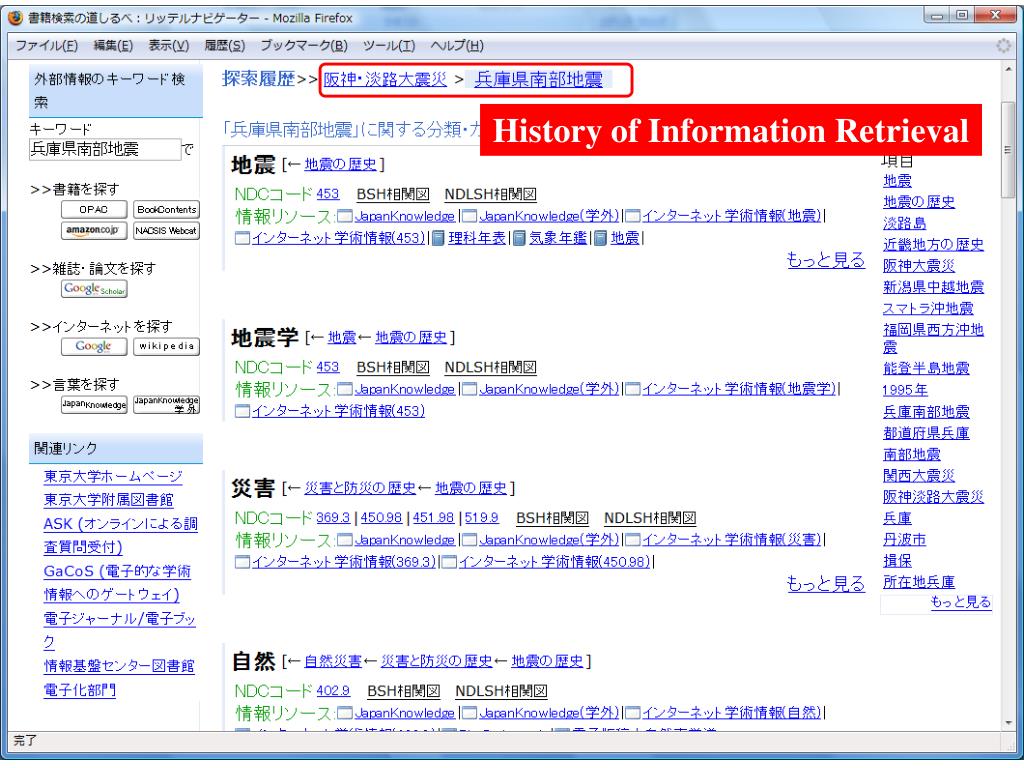
Task: Open the 履歴(S) menu
Action: click(x=225, y=46)
